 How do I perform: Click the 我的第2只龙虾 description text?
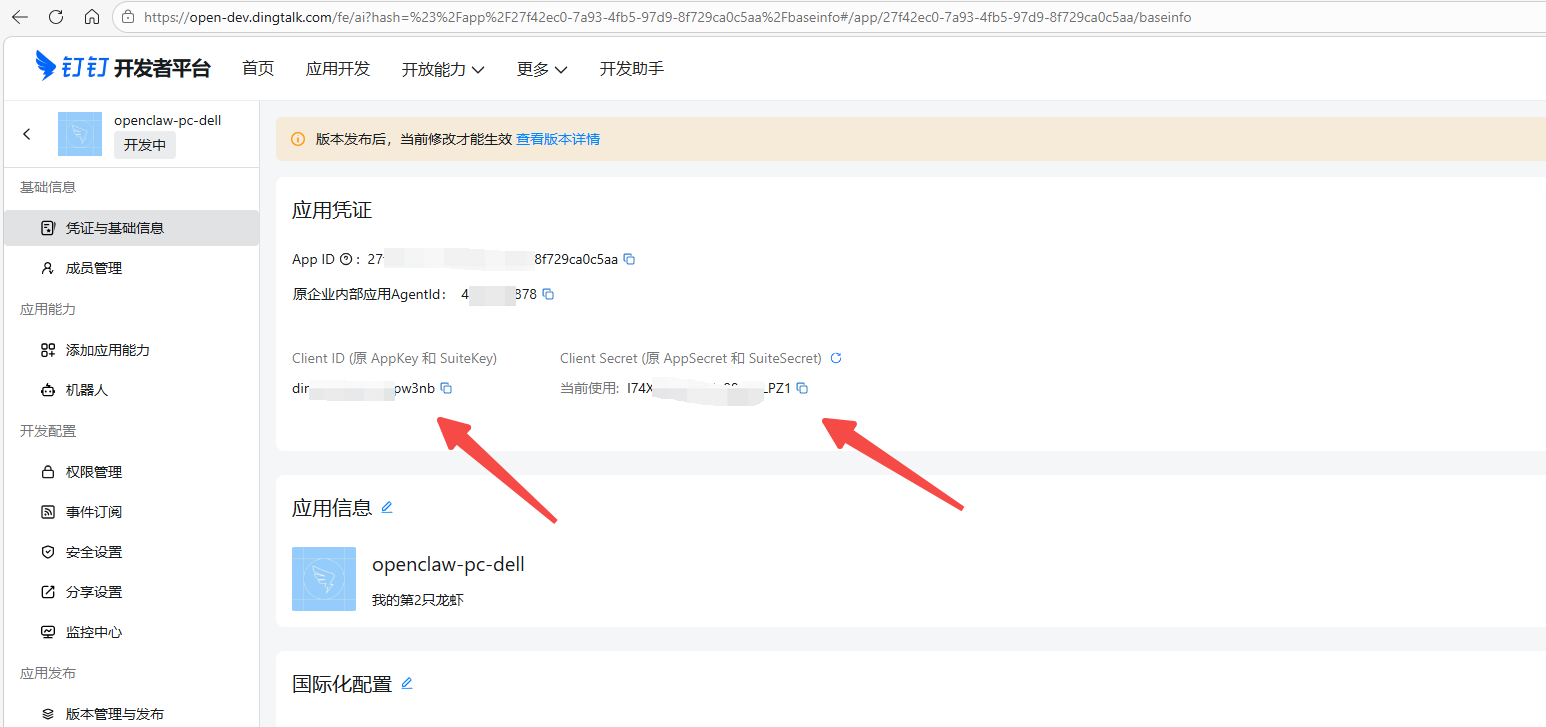[418, 600]
